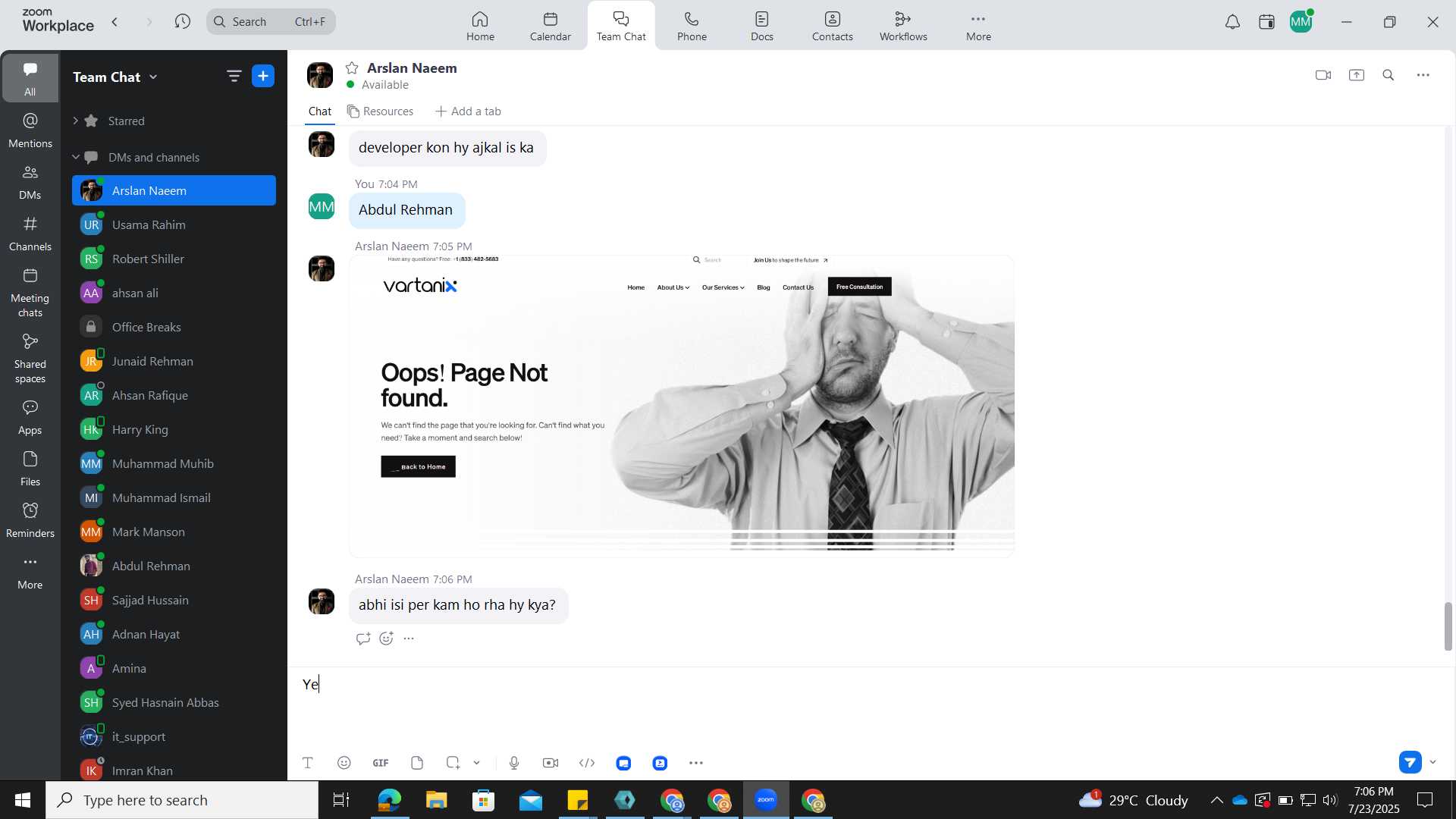Open File Explorer from taskbar
Image resolution: width=1456 pixels, height=819 pixels.
(x=436, y=800)
